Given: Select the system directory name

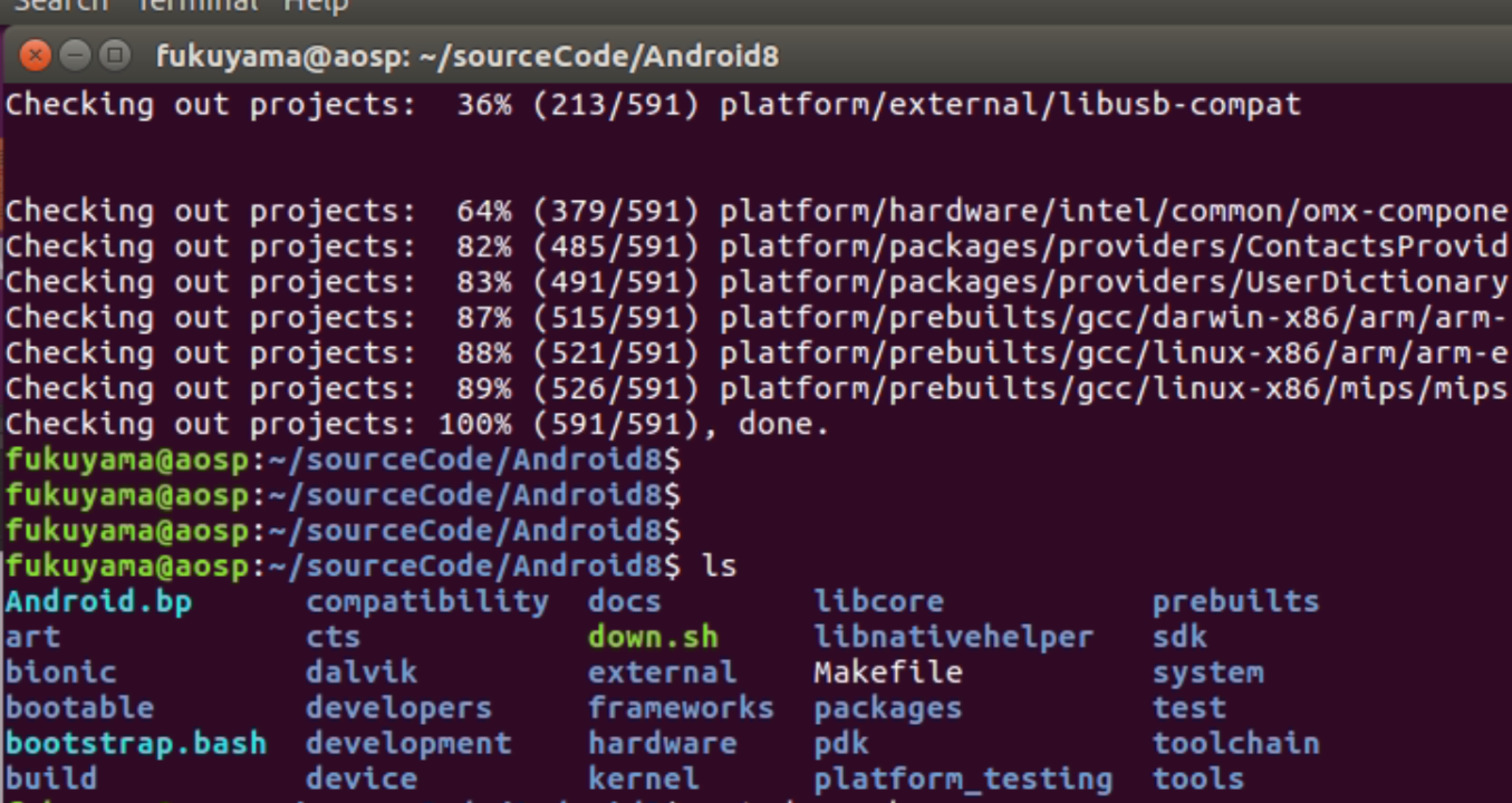Looking at the screenshot, I should (1208, 674).
